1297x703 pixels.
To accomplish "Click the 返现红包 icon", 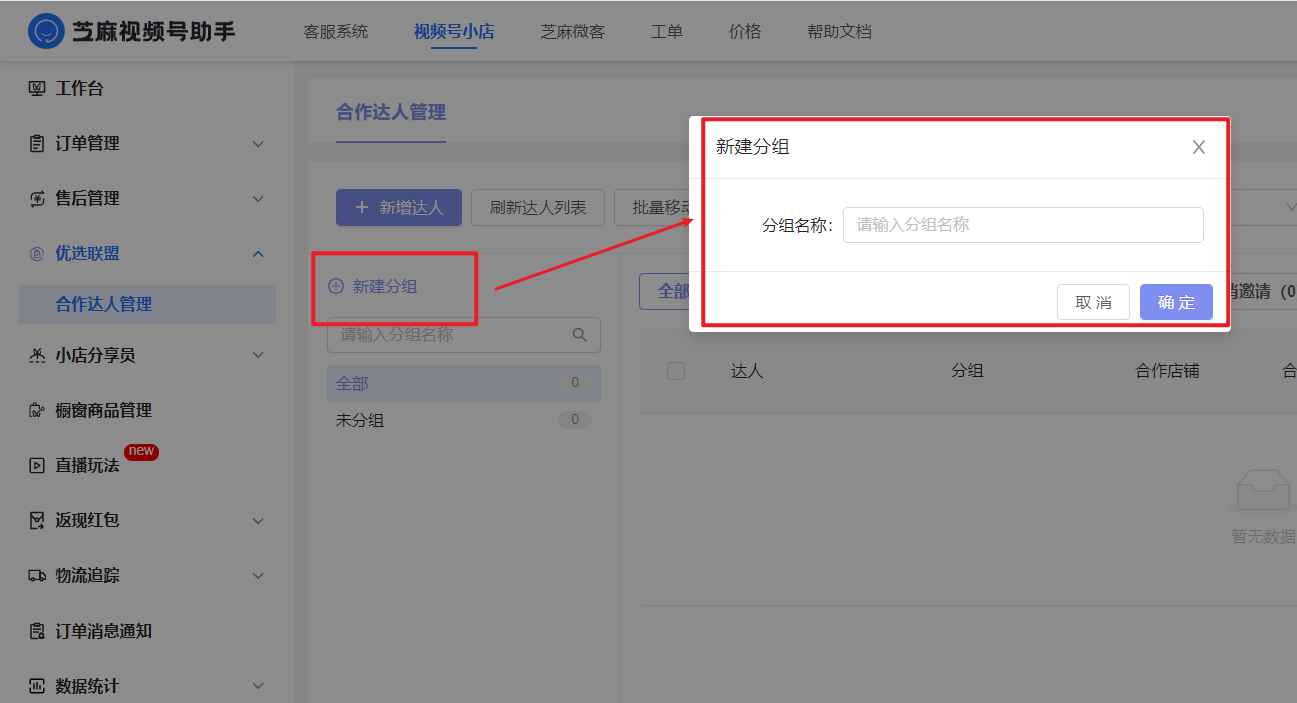I will 37,520.
